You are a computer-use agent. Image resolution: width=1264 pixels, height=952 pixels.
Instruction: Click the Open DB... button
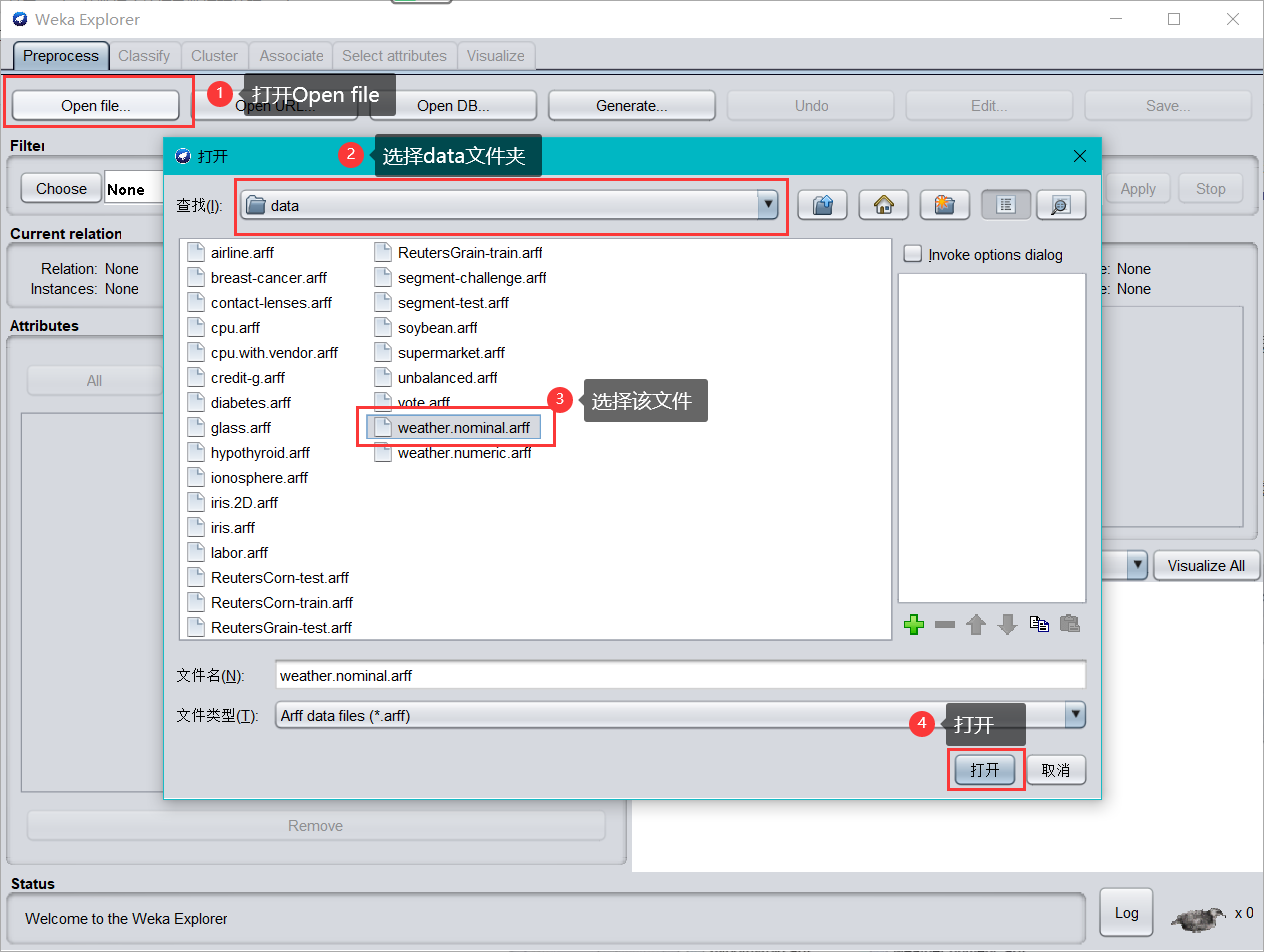coord(453,105)
